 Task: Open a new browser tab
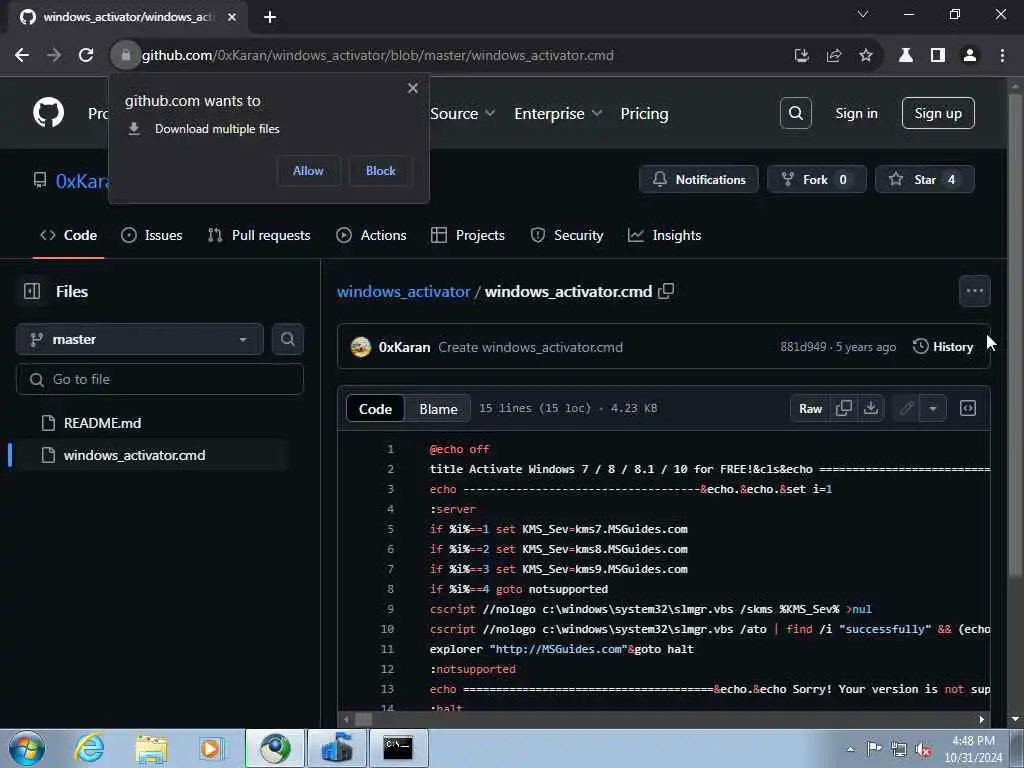pyautogui.click(x=270, y=17)
